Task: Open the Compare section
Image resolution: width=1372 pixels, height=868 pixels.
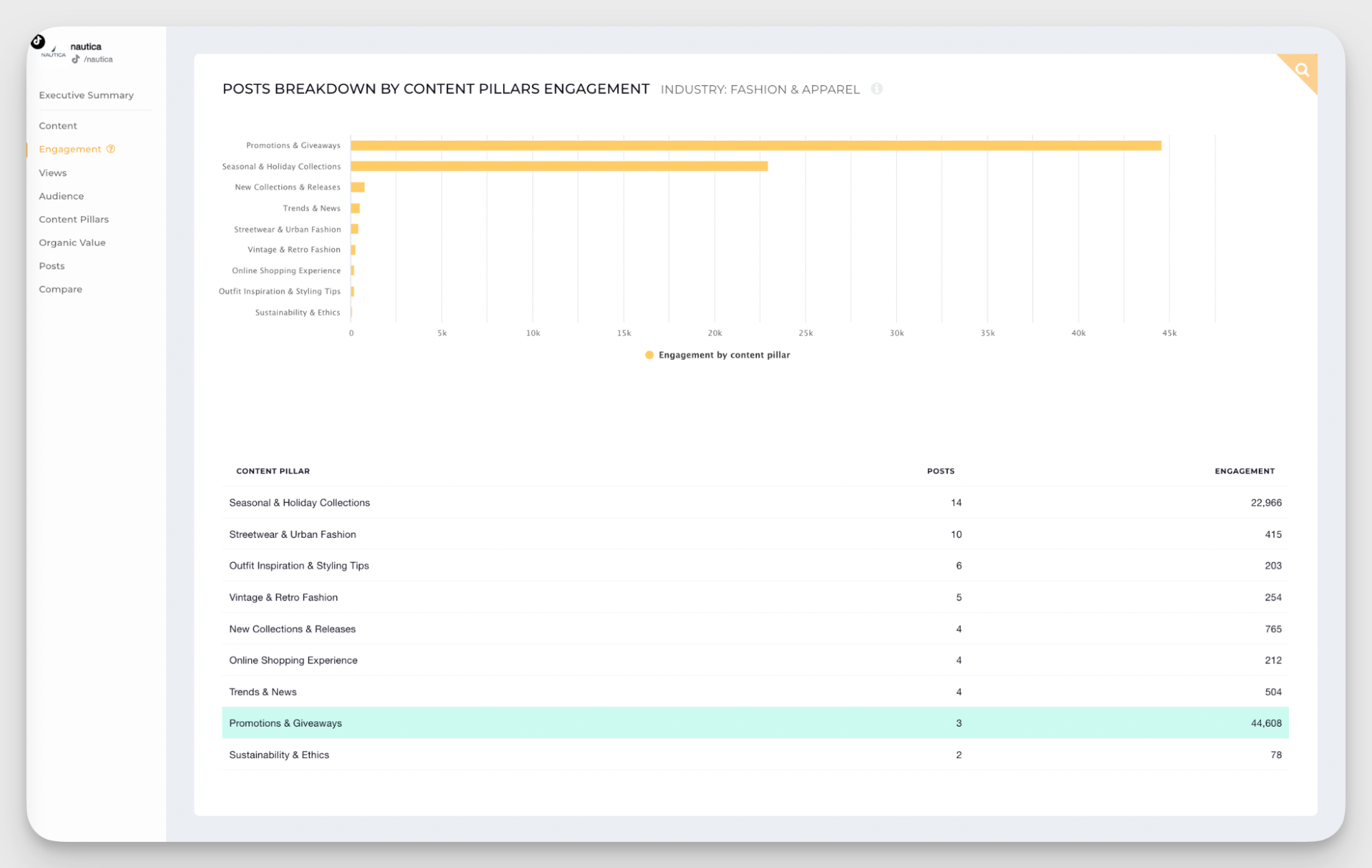Action: click(60, 289)
